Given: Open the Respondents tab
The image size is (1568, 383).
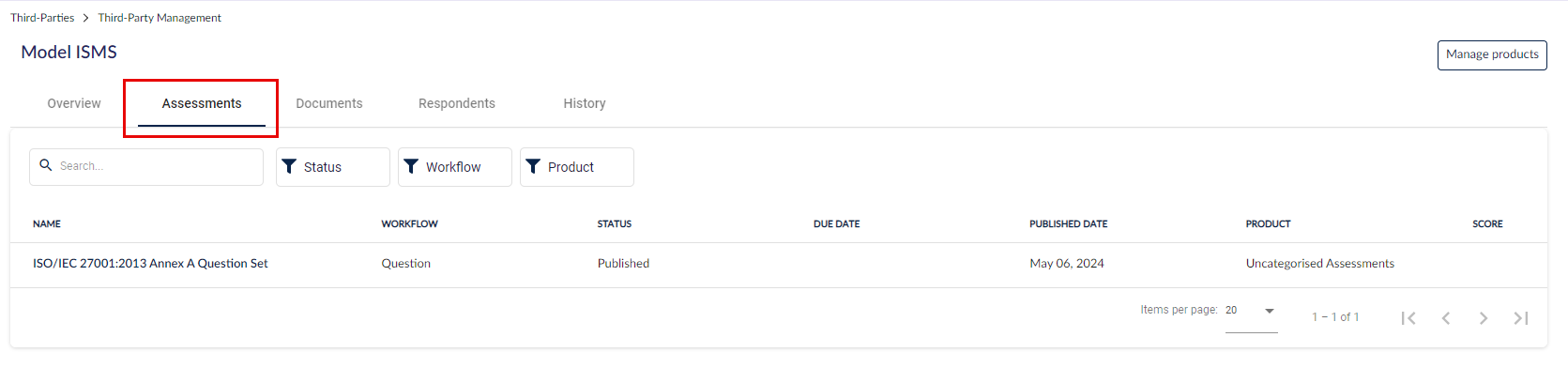Looking at the screenshot, I should [457, 103].
